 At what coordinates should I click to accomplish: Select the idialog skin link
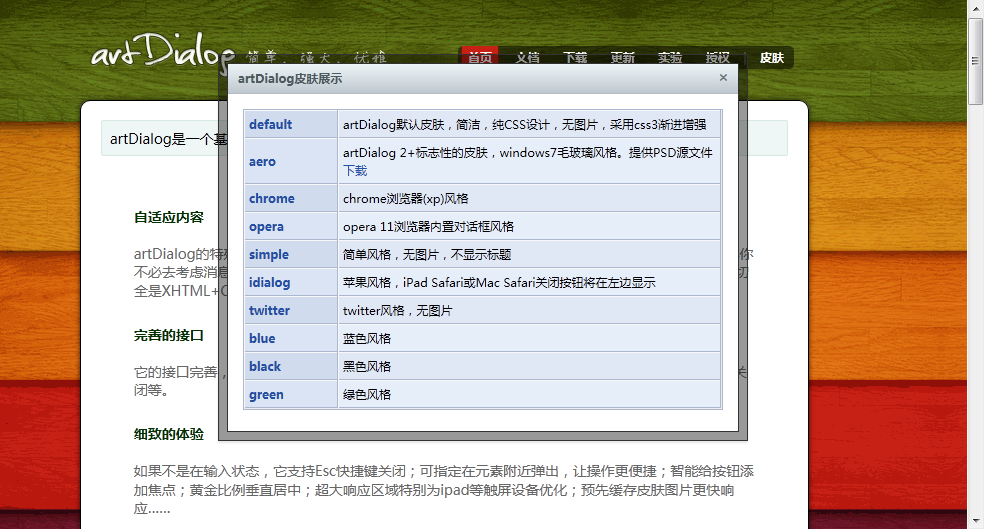coord(269,282)
